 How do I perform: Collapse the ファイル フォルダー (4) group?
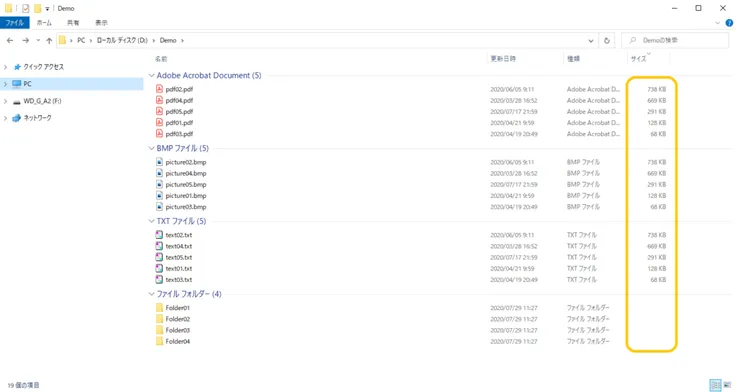152,294
